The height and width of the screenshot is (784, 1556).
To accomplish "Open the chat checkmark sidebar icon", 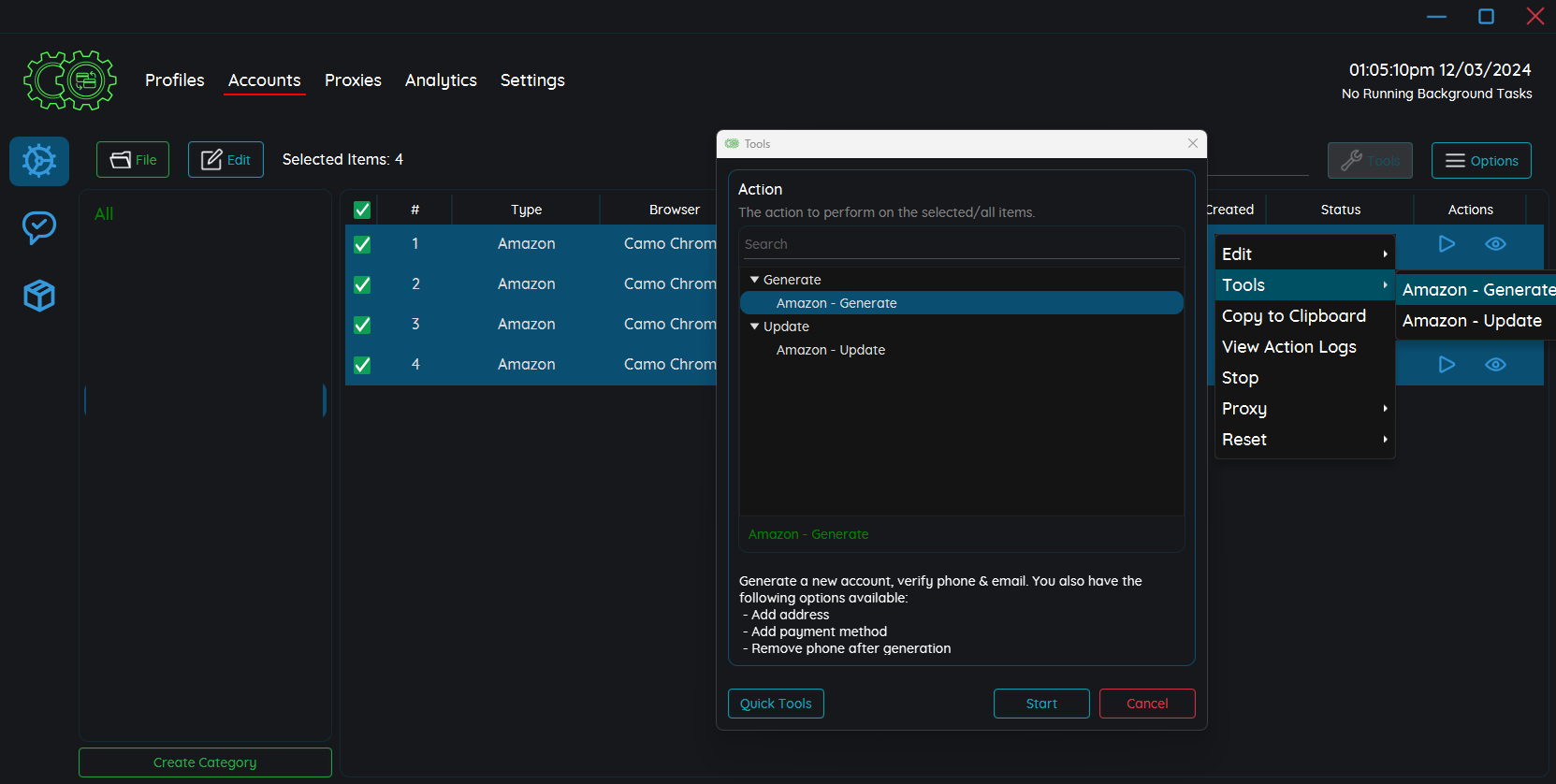I will tap(39, 227).
